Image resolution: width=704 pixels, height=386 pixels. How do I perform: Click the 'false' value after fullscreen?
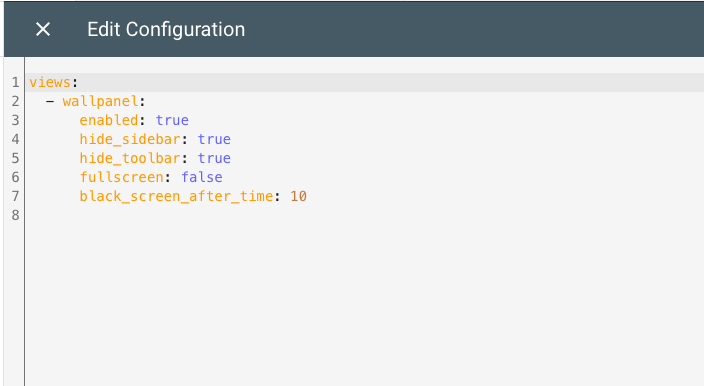pos(202,177)
